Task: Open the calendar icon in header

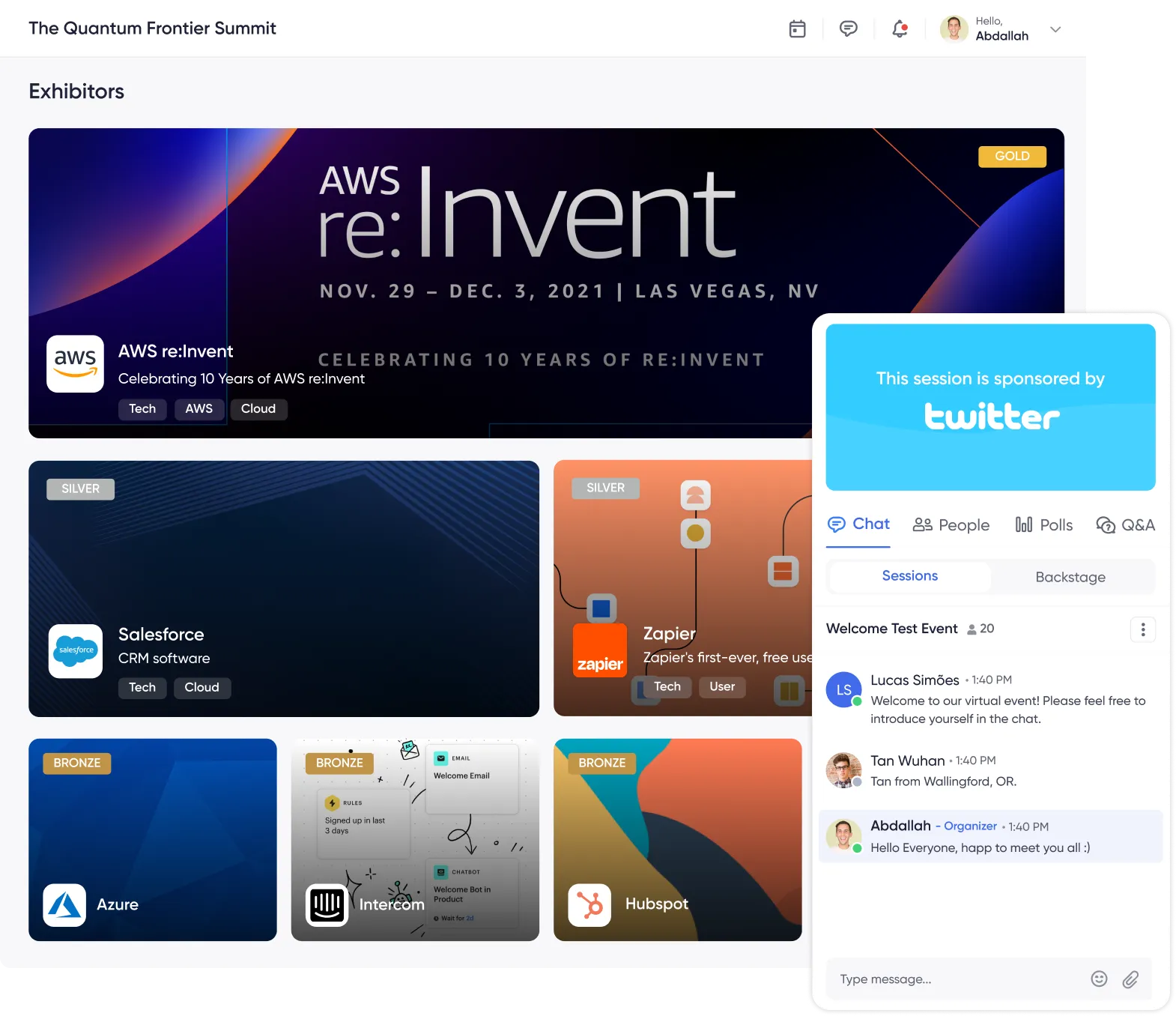Action: [x=797, y=29]
